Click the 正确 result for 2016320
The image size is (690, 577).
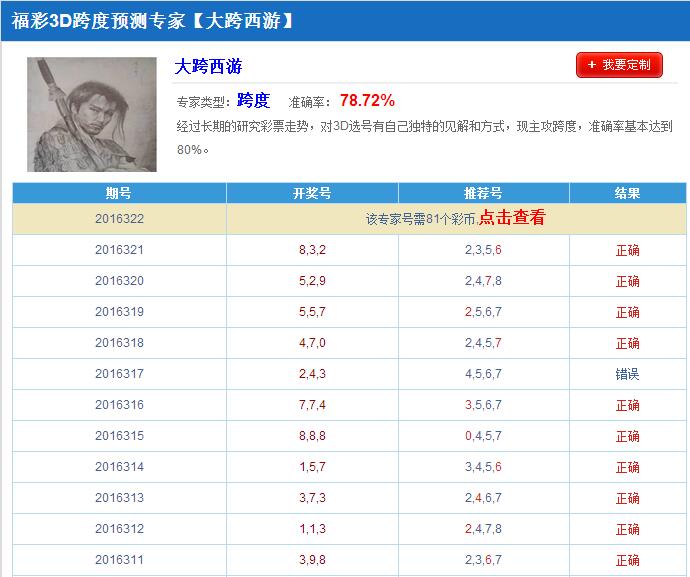628,281
